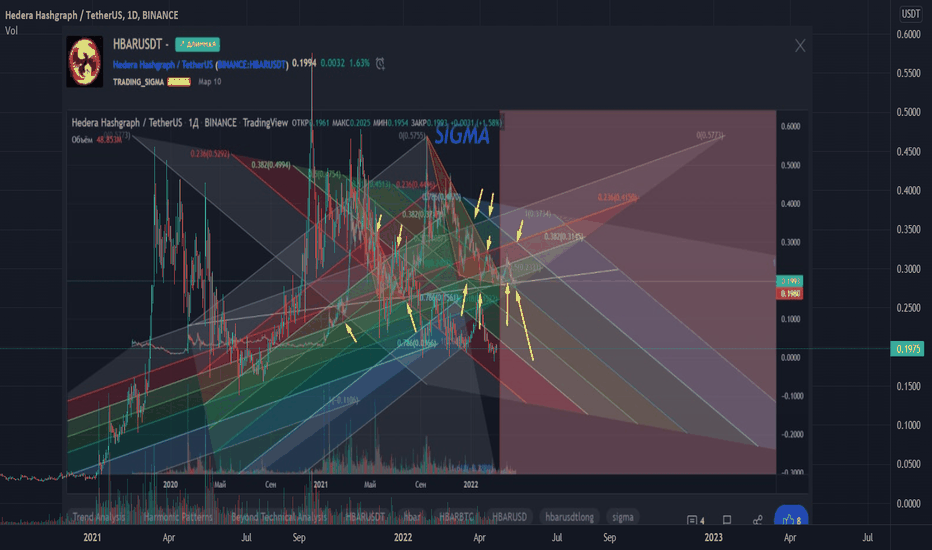Click the HBARUSDT idea title
Viewport: 932px width, 550px height.
(x=137, y=44)
